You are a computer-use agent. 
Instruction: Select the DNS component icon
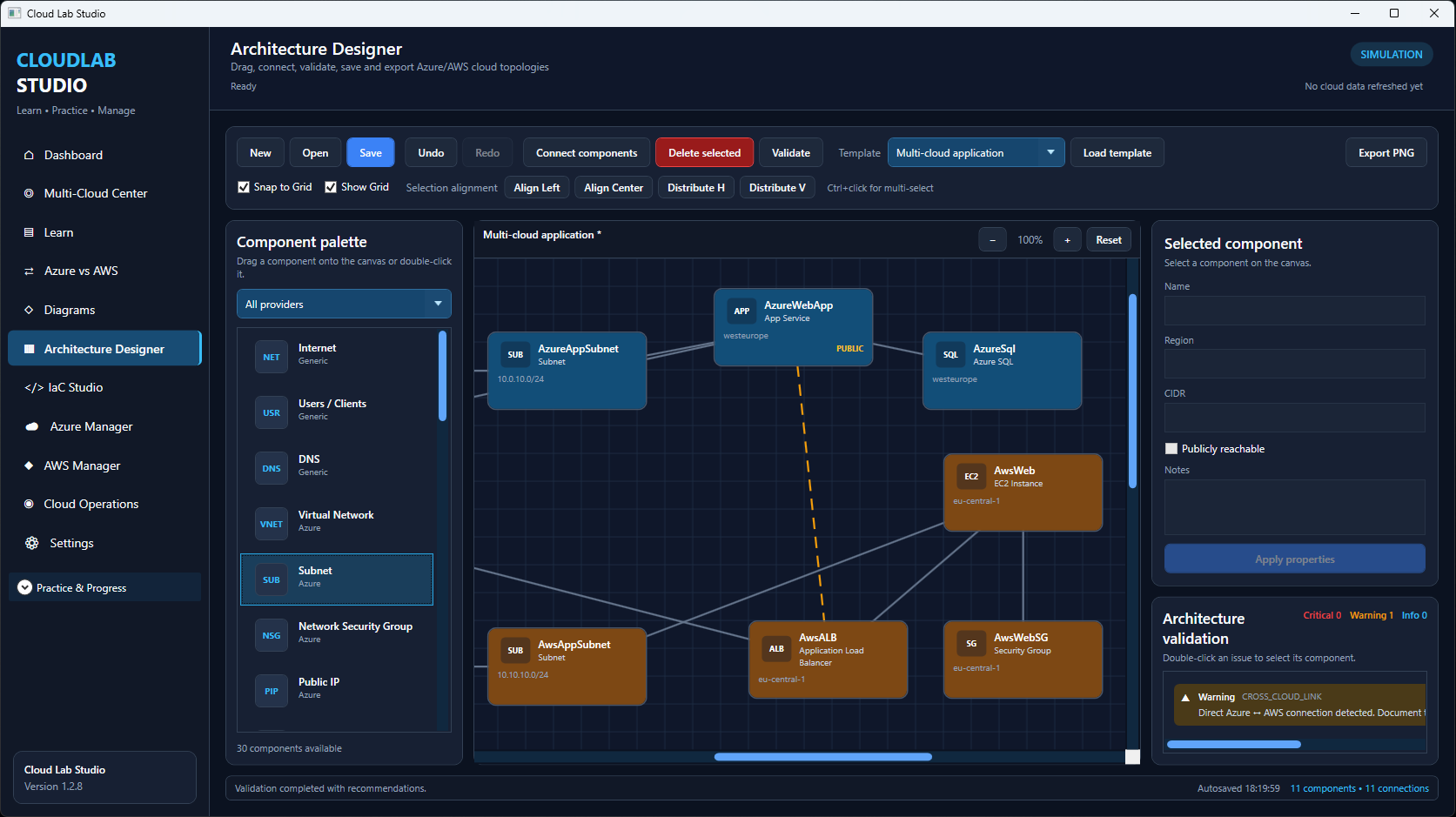click(272, 468)
